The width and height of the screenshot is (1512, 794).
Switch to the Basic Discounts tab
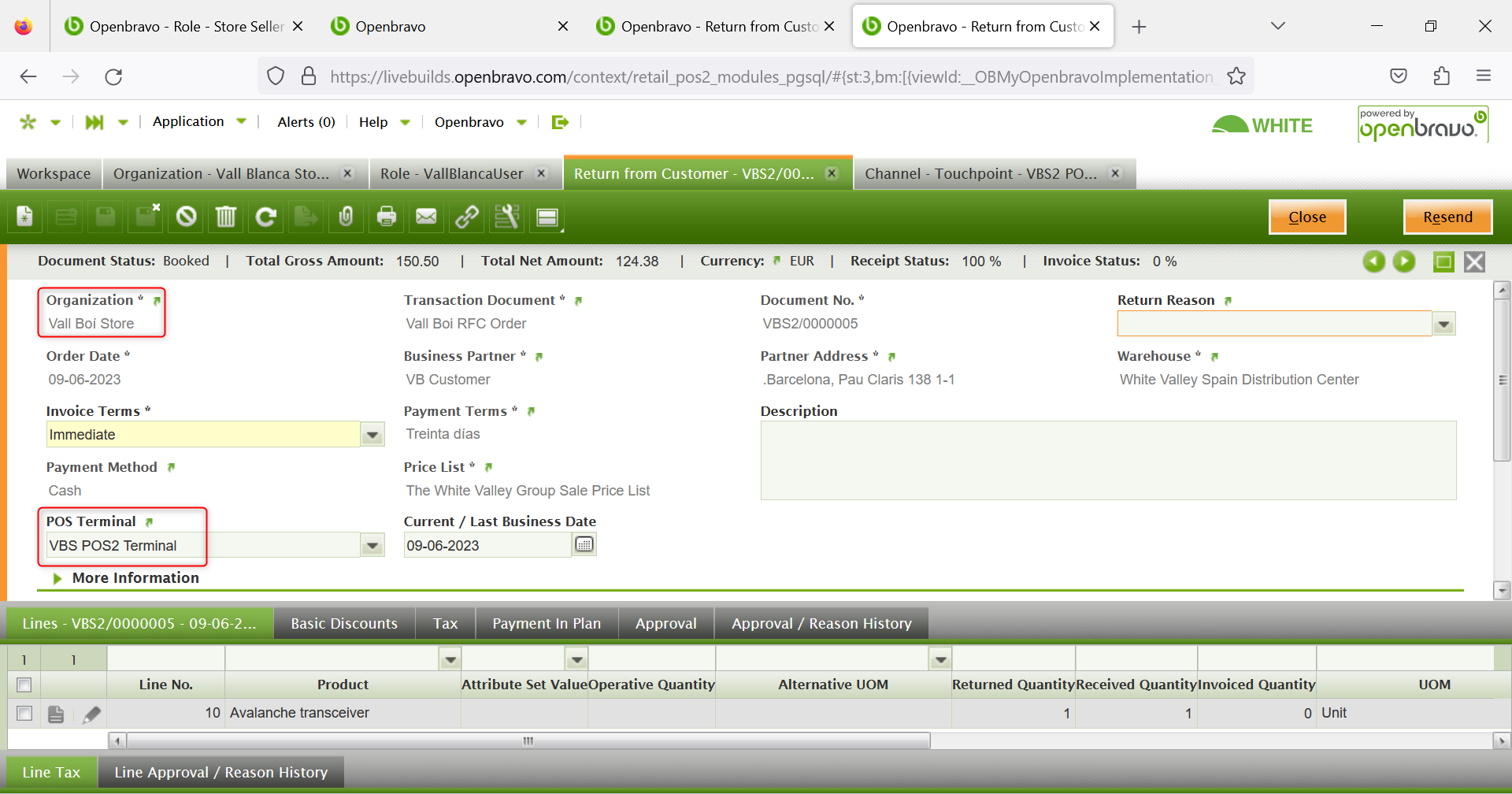point(344,624)
